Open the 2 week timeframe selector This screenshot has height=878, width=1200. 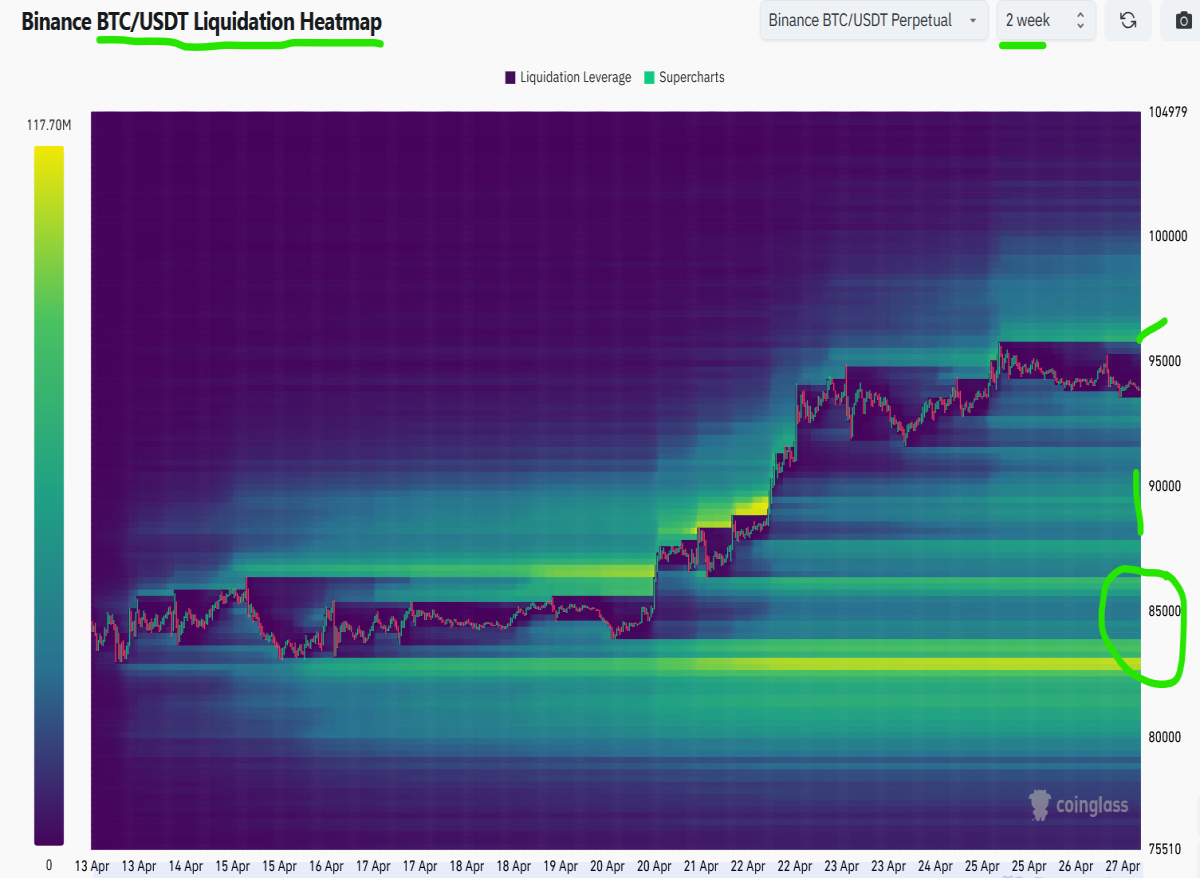1046,20
